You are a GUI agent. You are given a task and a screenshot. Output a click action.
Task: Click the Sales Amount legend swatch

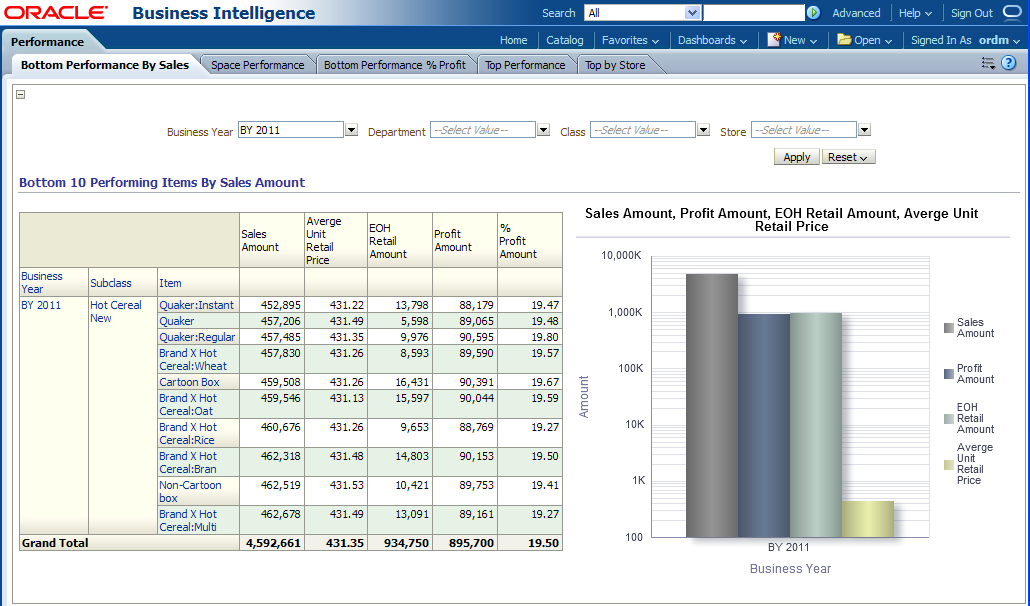(x=948, y=328)
